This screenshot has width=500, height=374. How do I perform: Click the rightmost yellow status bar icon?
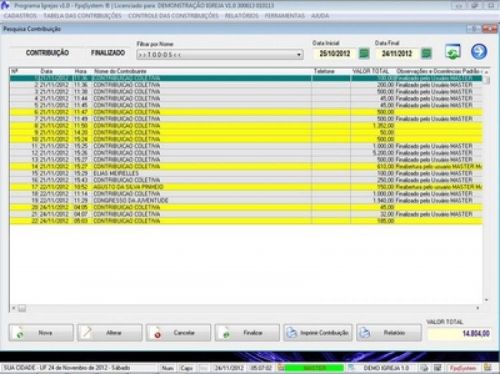click(x=488, y=367)
